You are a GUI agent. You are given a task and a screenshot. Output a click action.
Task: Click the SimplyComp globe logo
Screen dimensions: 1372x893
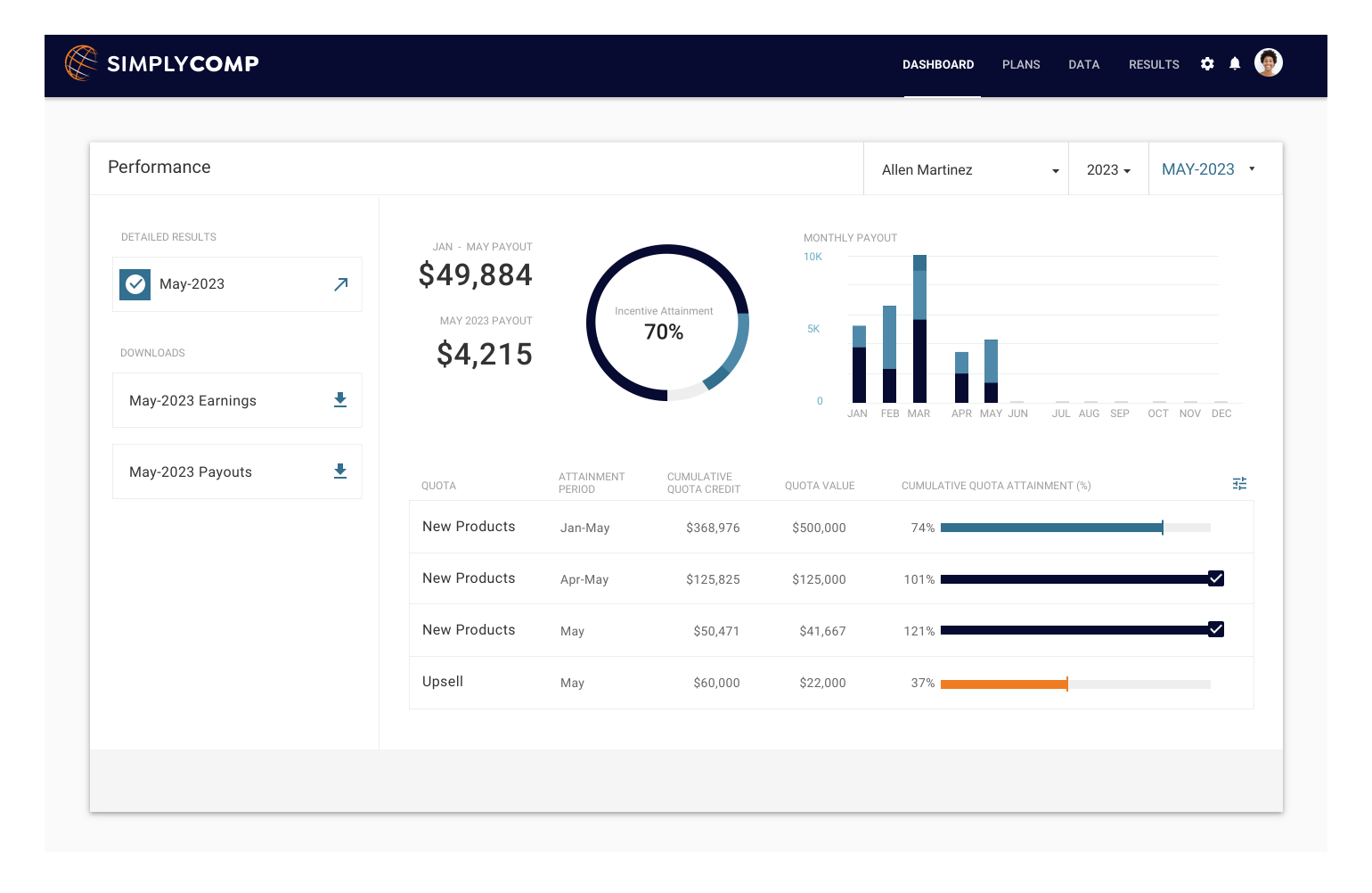click(x=81, y=63)
